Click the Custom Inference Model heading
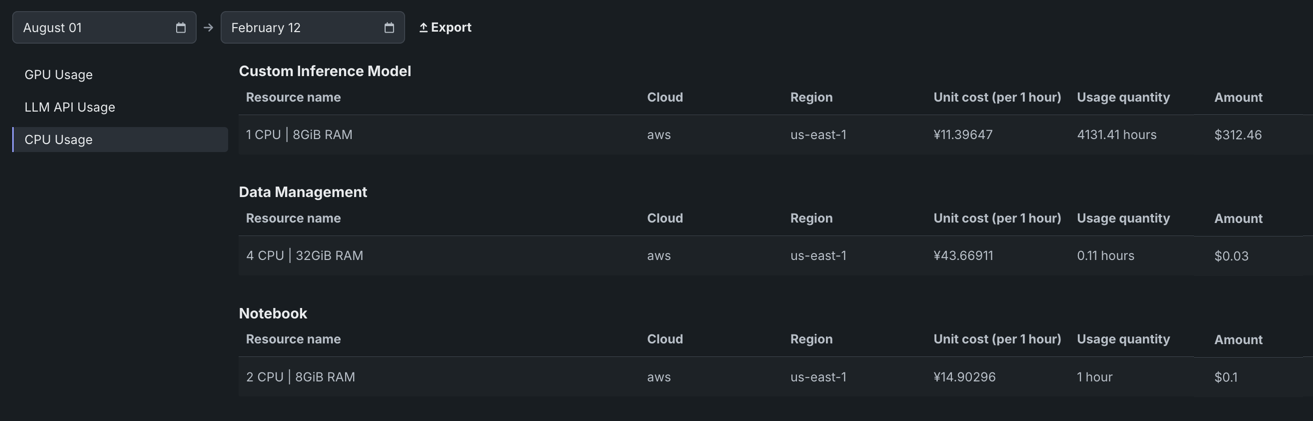The height and width of the screenshot is (421, 1313). (x=325, y=71)
